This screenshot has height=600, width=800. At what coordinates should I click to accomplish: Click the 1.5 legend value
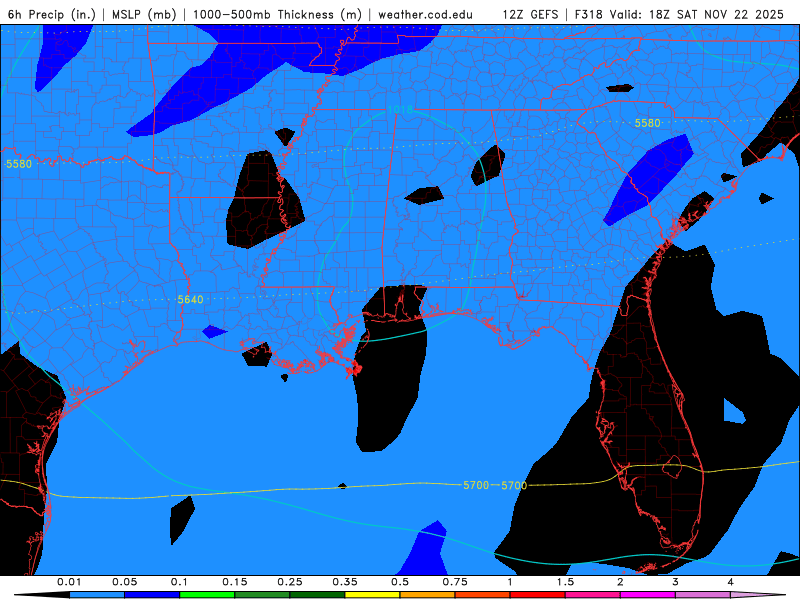pos(565,582)
